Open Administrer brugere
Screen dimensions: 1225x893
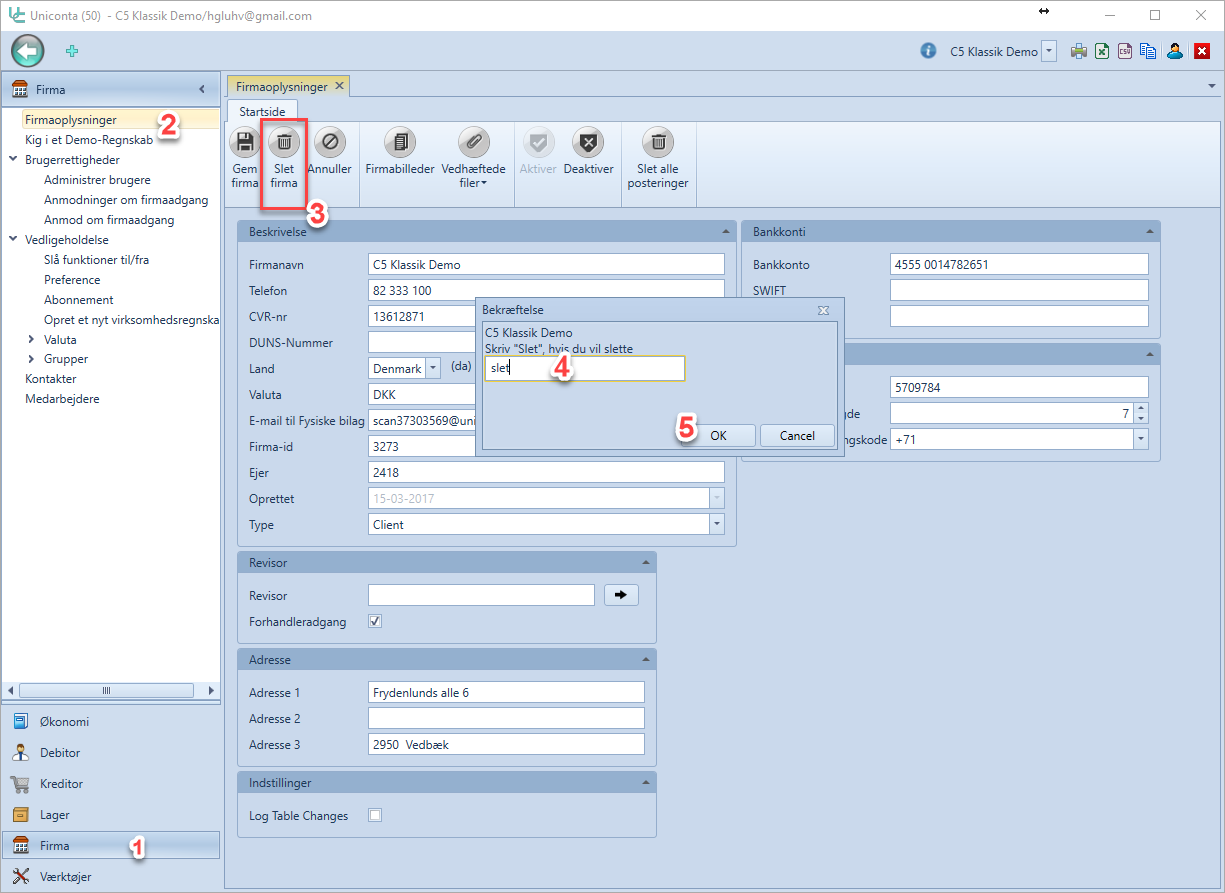click(97, 180)
